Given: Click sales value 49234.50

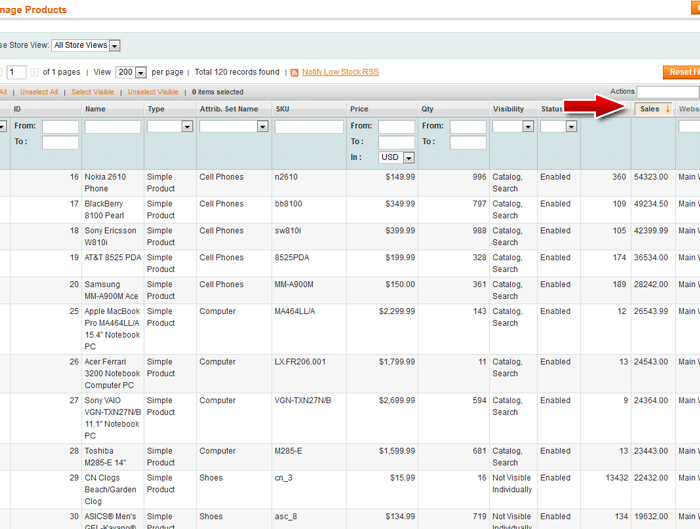Looking at the screenshot, I should tap(651, 204).
